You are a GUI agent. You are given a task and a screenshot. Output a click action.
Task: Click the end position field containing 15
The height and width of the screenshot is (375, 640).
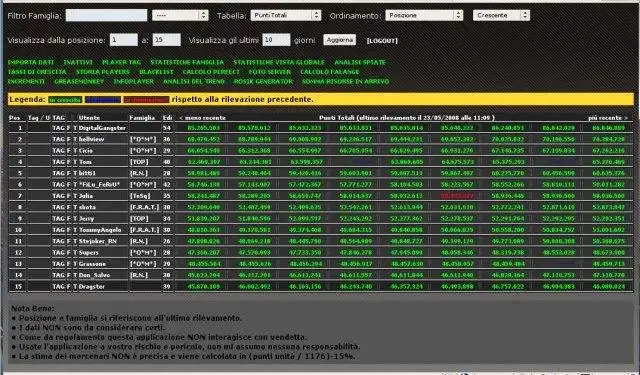tap(167, 40)
